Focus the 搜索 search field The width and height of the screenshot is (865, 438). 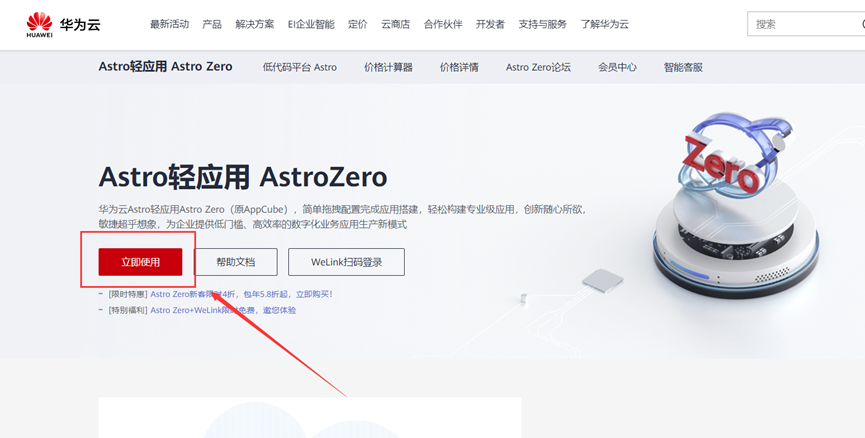pos(806,24)
